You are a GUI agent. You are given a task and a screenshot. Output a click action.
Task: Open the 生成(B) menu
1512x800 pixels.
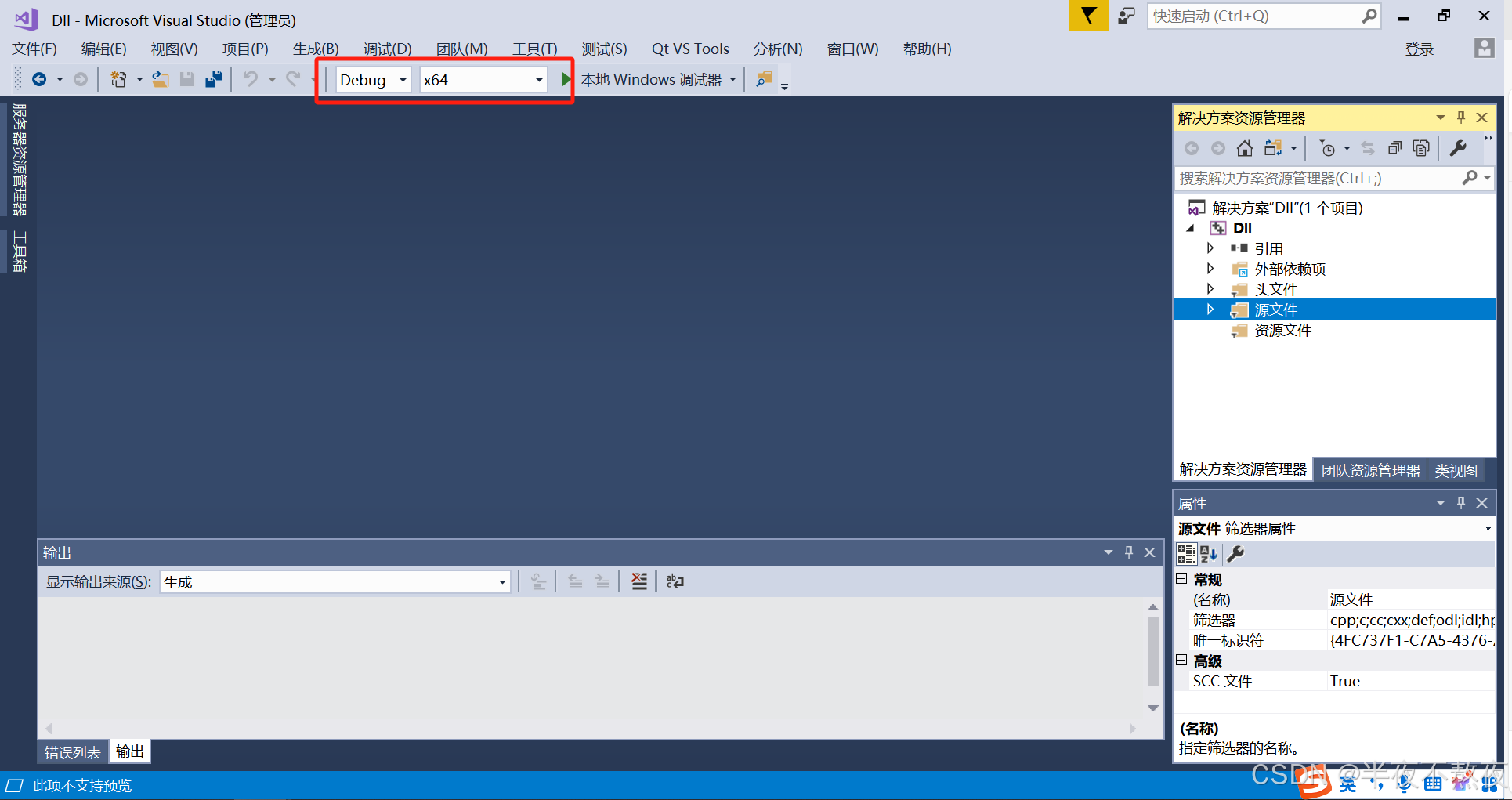[x=315, y=49]
